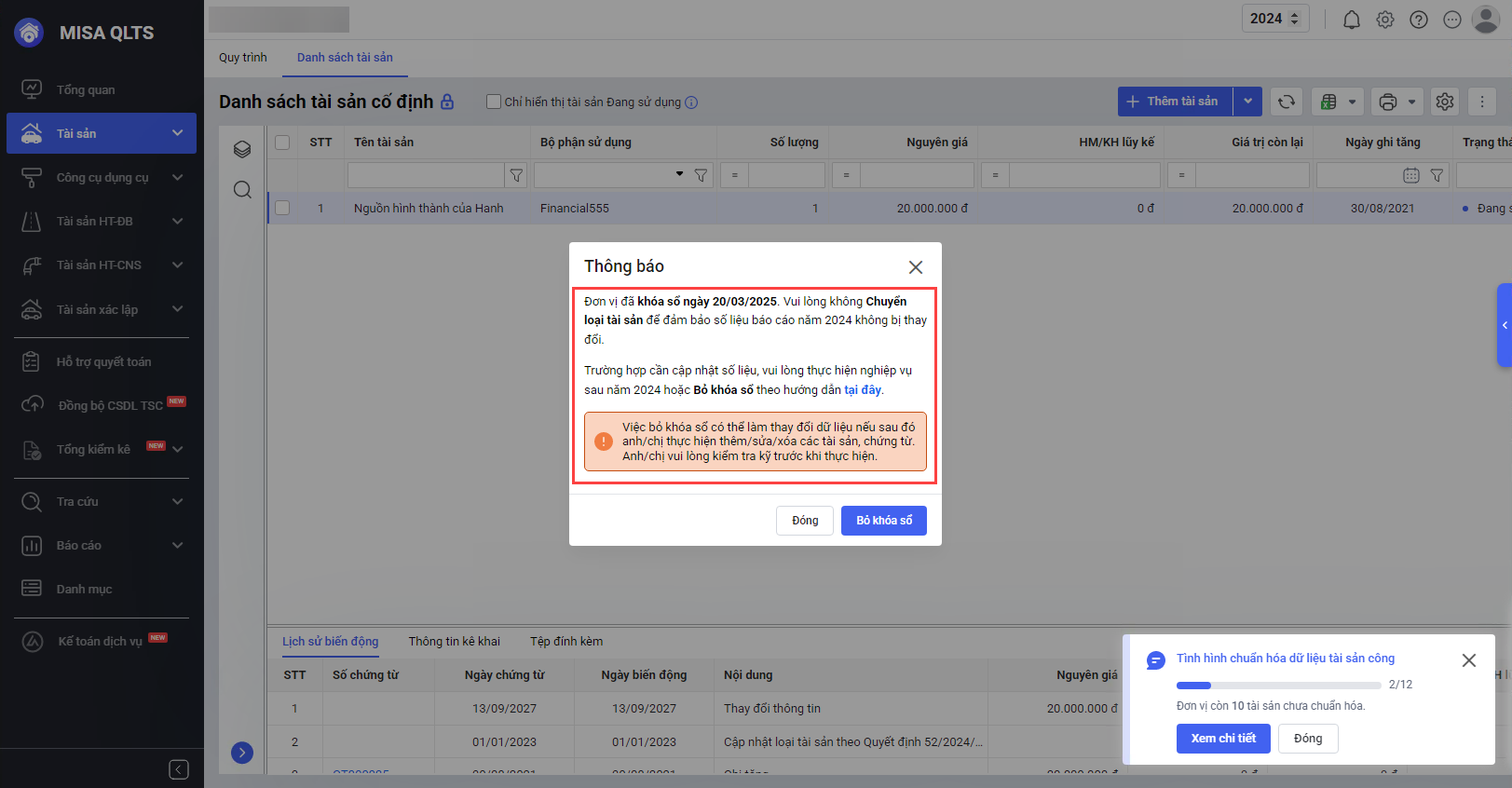The height and width of the screenshot is (788, 1512).
Task: Collapse sidebar using bottom arrow icon
Action: (x=179, y=768)
